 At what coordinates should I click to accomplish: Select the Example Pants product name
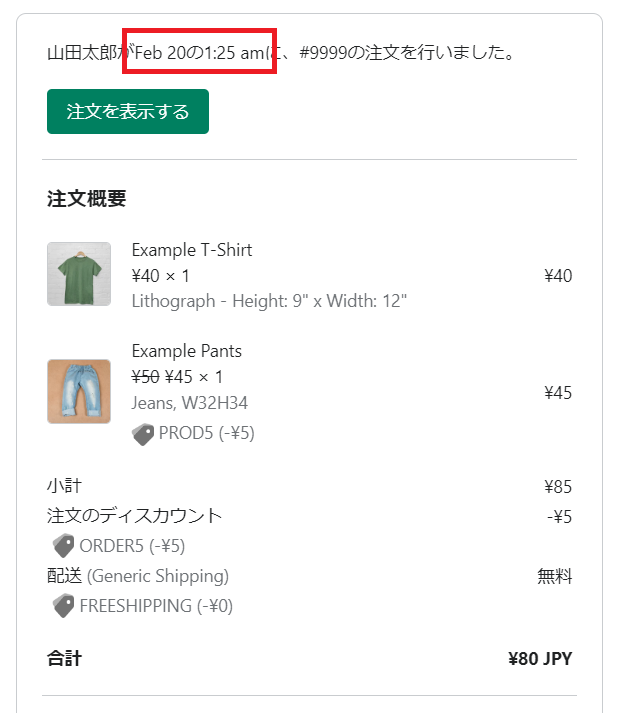coord(186,351)
